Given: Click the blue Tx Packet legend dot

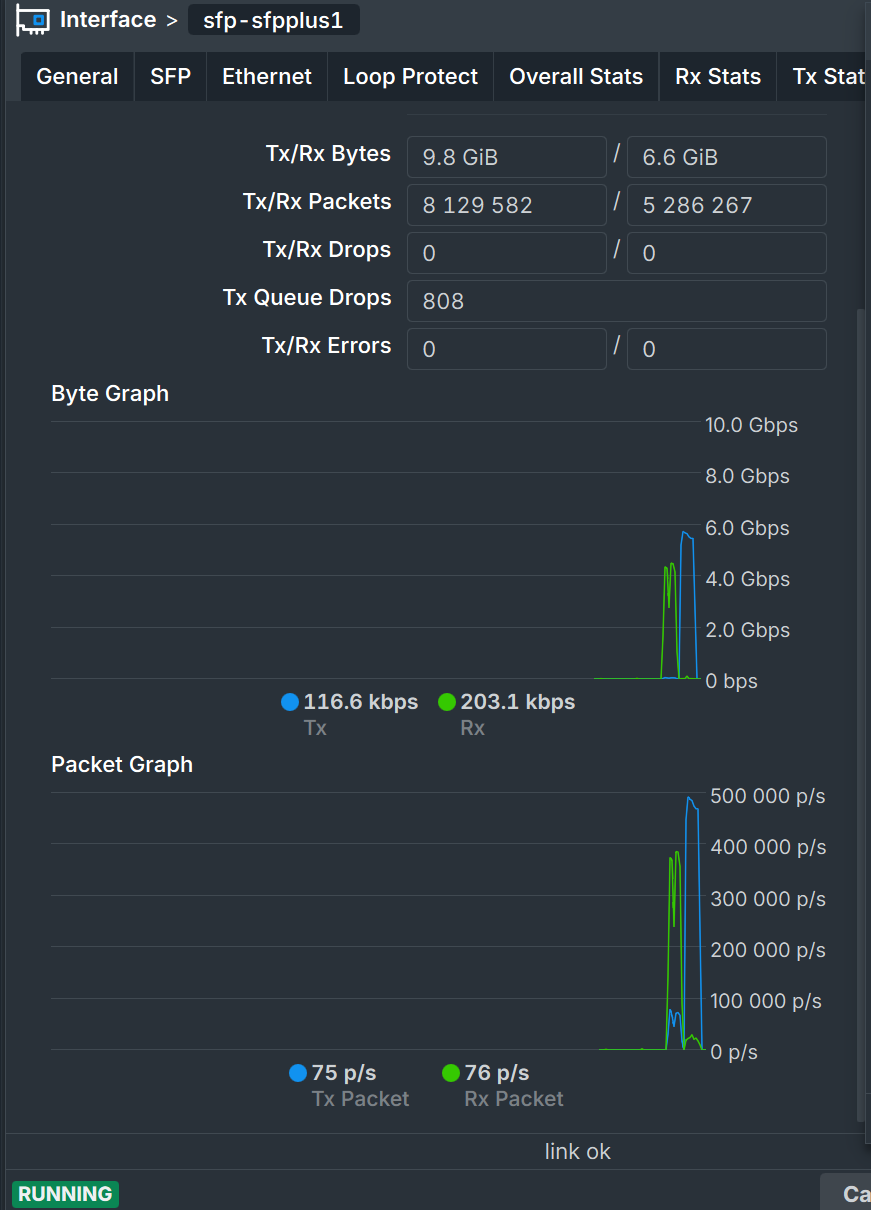Looking at the screenshot, I should point(297,1073).
